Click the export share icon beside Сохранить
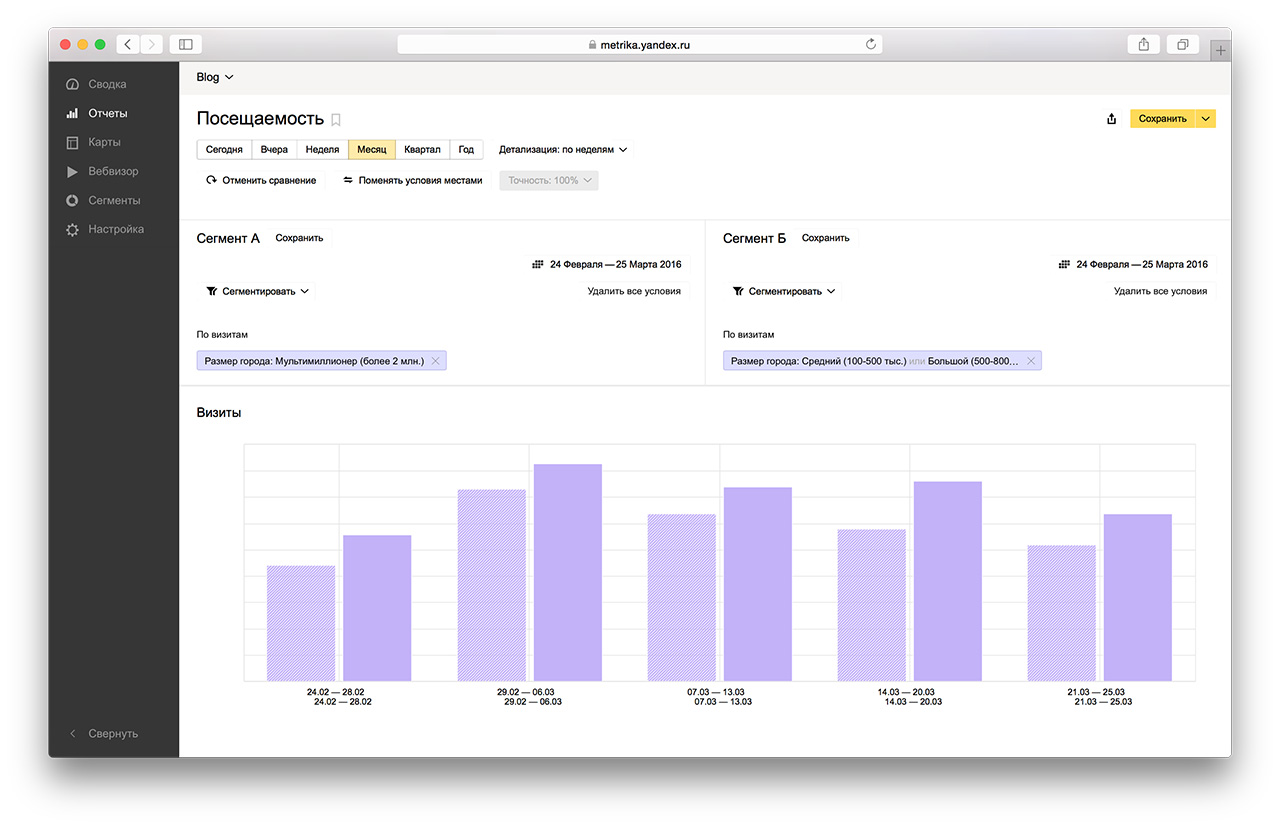The image size is (1280, 827). click(1111, 119)
